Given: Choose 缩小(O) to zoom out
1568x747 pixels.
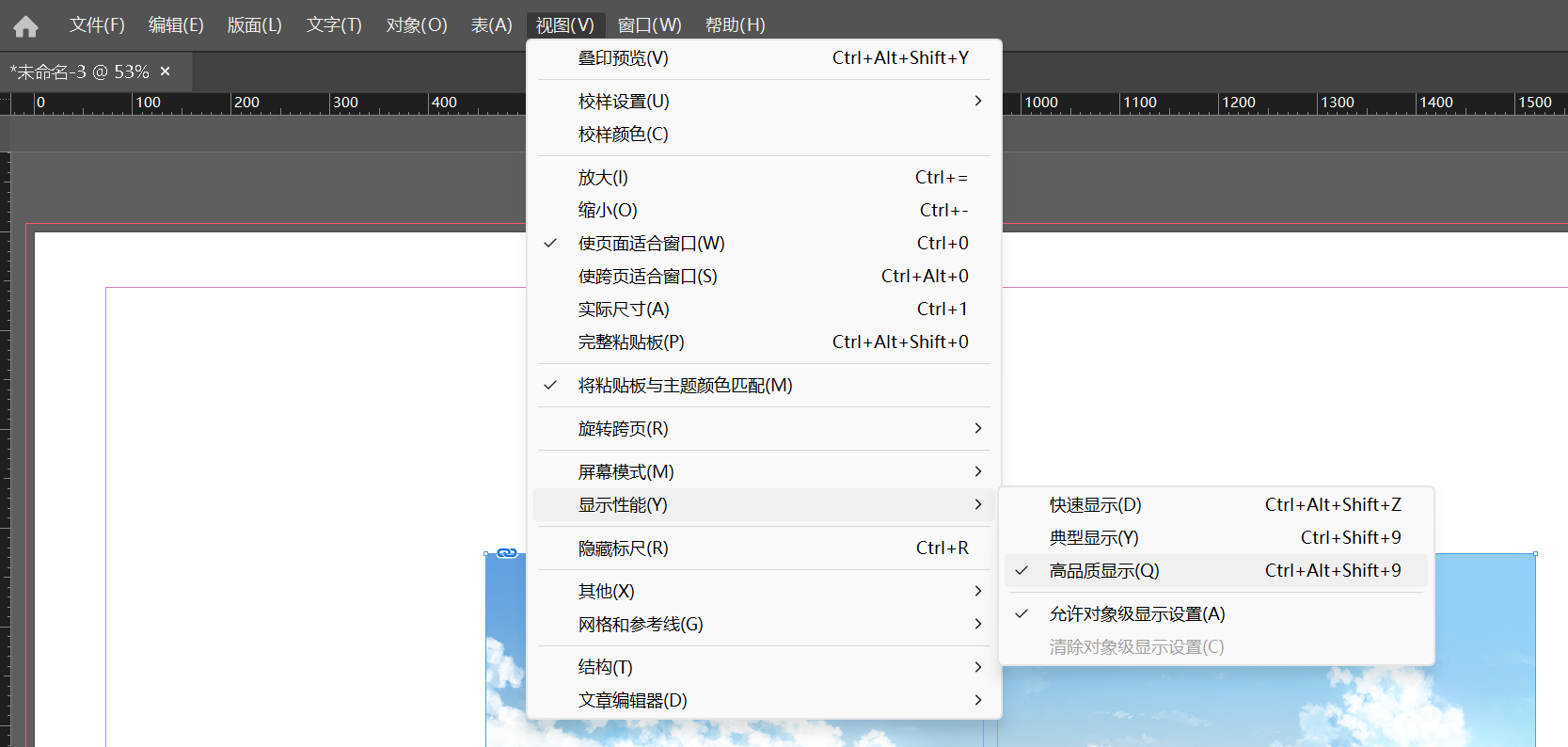Looking at the screenshot, I should (608, 211).
